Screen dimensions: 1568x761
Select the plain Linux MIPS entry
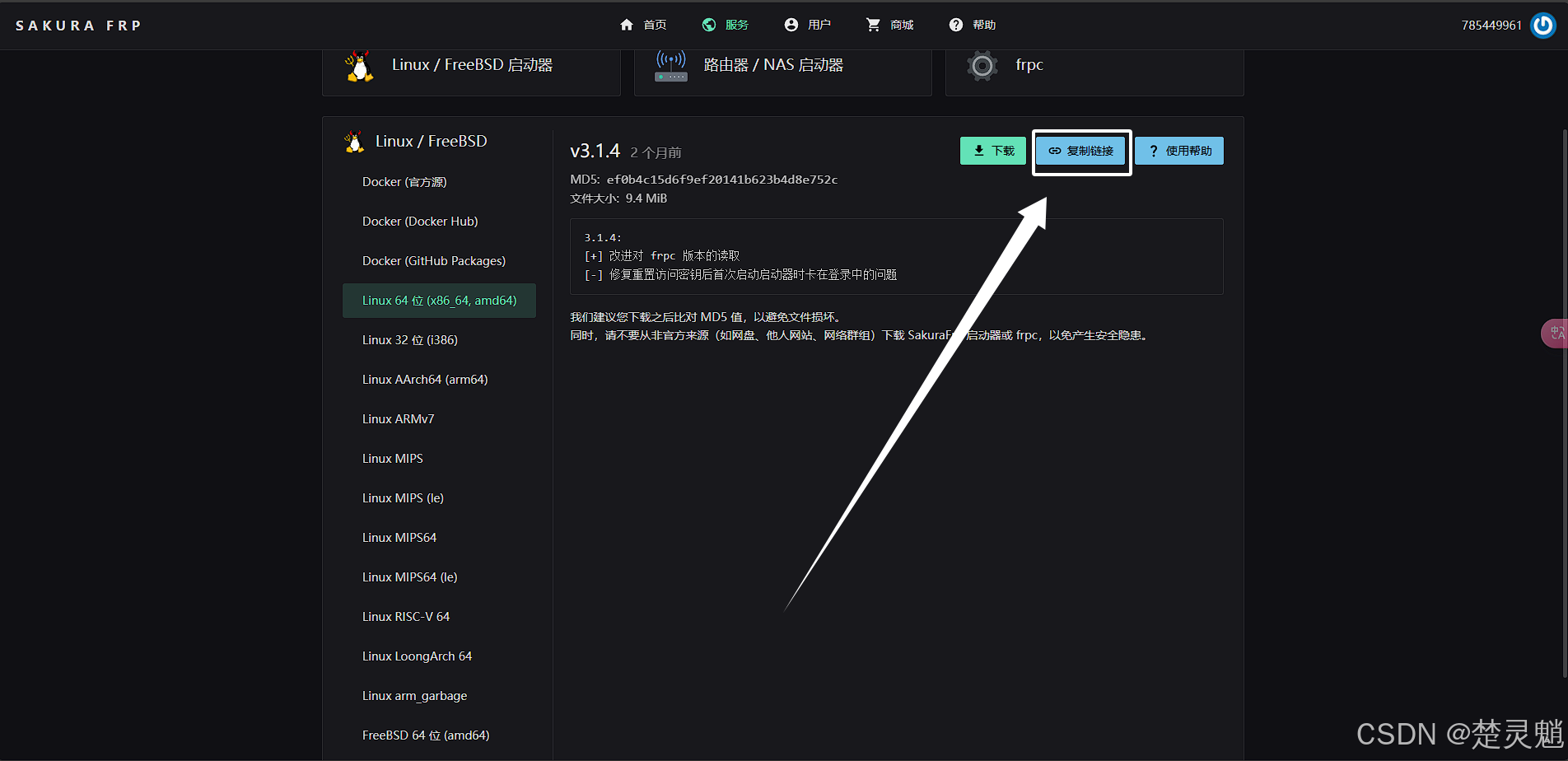pyautogui.click(x=439, y=459)
